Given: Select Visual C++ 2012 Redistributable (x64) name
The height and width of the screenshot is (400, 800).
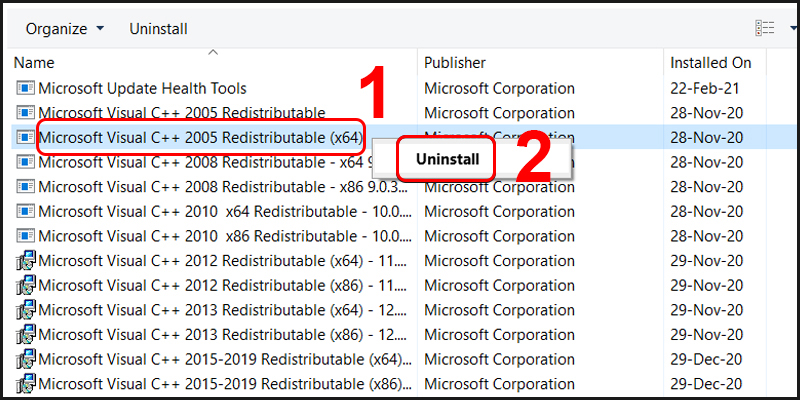Looking at the screenshot, I should [x=223, y=261].
